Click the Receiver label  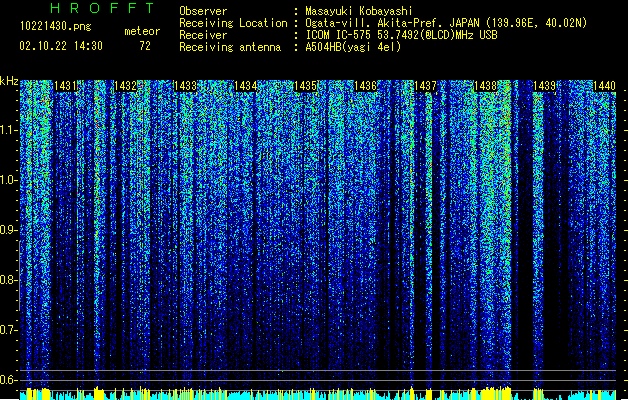203,35
